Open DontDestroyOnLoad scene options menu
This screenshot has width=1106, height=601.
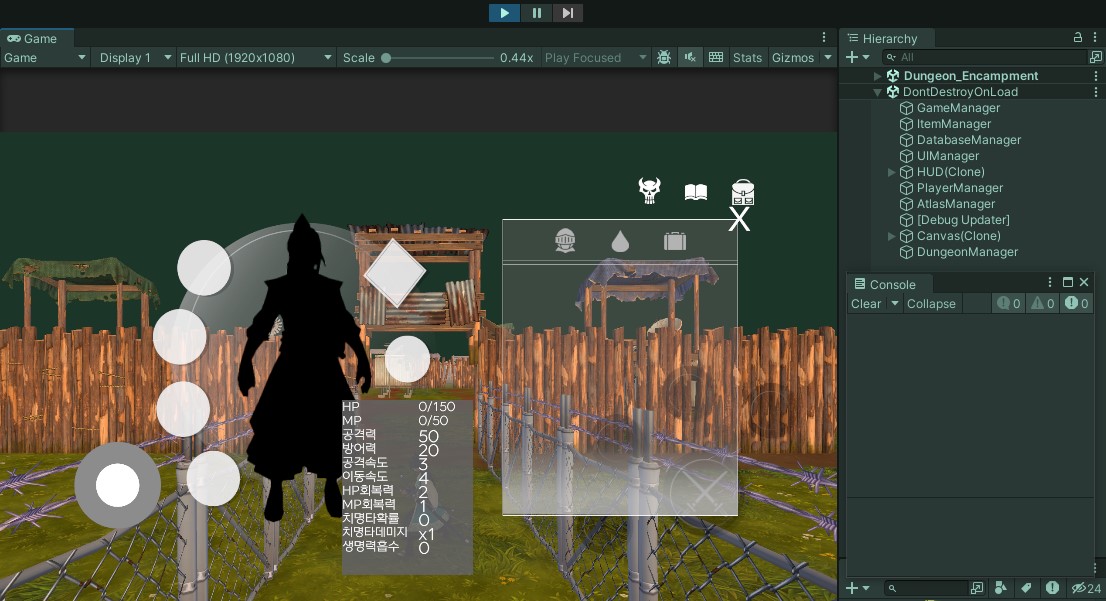tap(1095, 92)
